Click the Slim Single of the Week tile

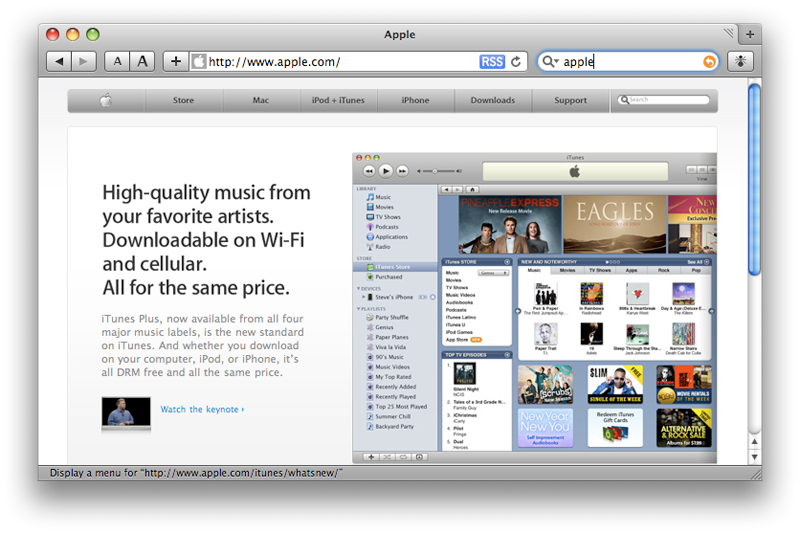pyautogui.click(x=615, y=384)
